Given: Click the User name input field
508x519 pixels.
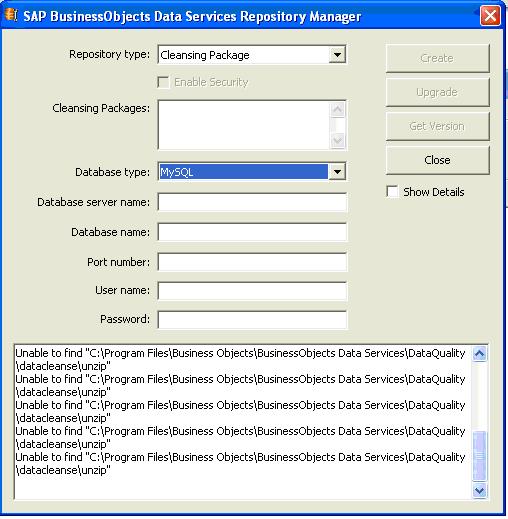Looking at the screenshot, I should (252, 291).
